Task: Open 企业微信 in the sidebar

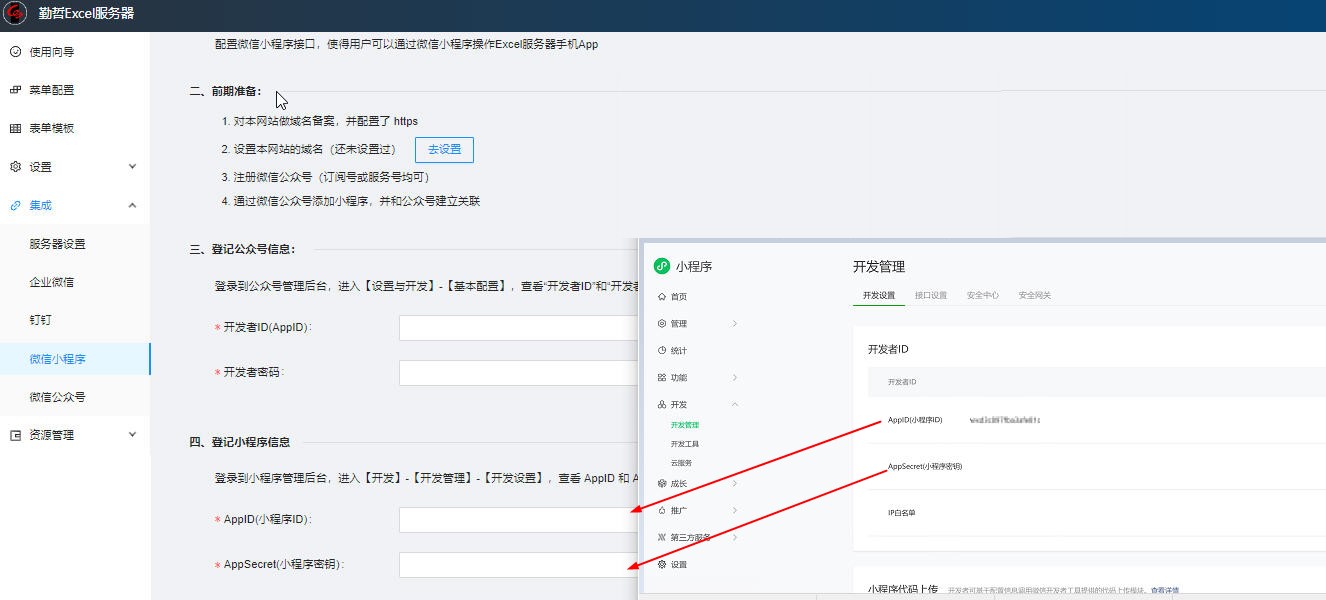Action: tap(51, 282)
